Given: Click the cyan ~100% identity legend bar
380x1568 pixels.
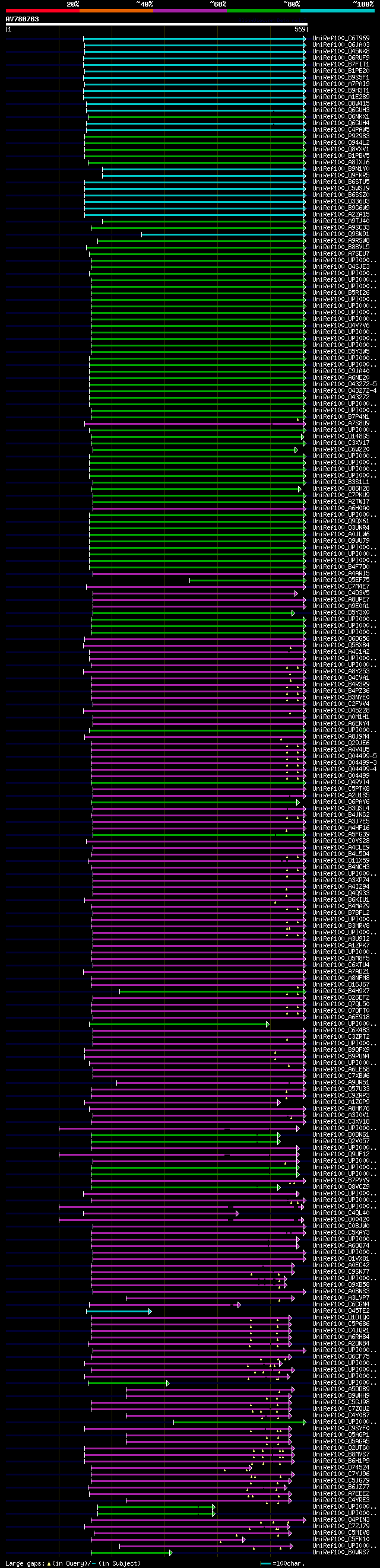Looking at the screenshot, I should (x=337, y=10).
